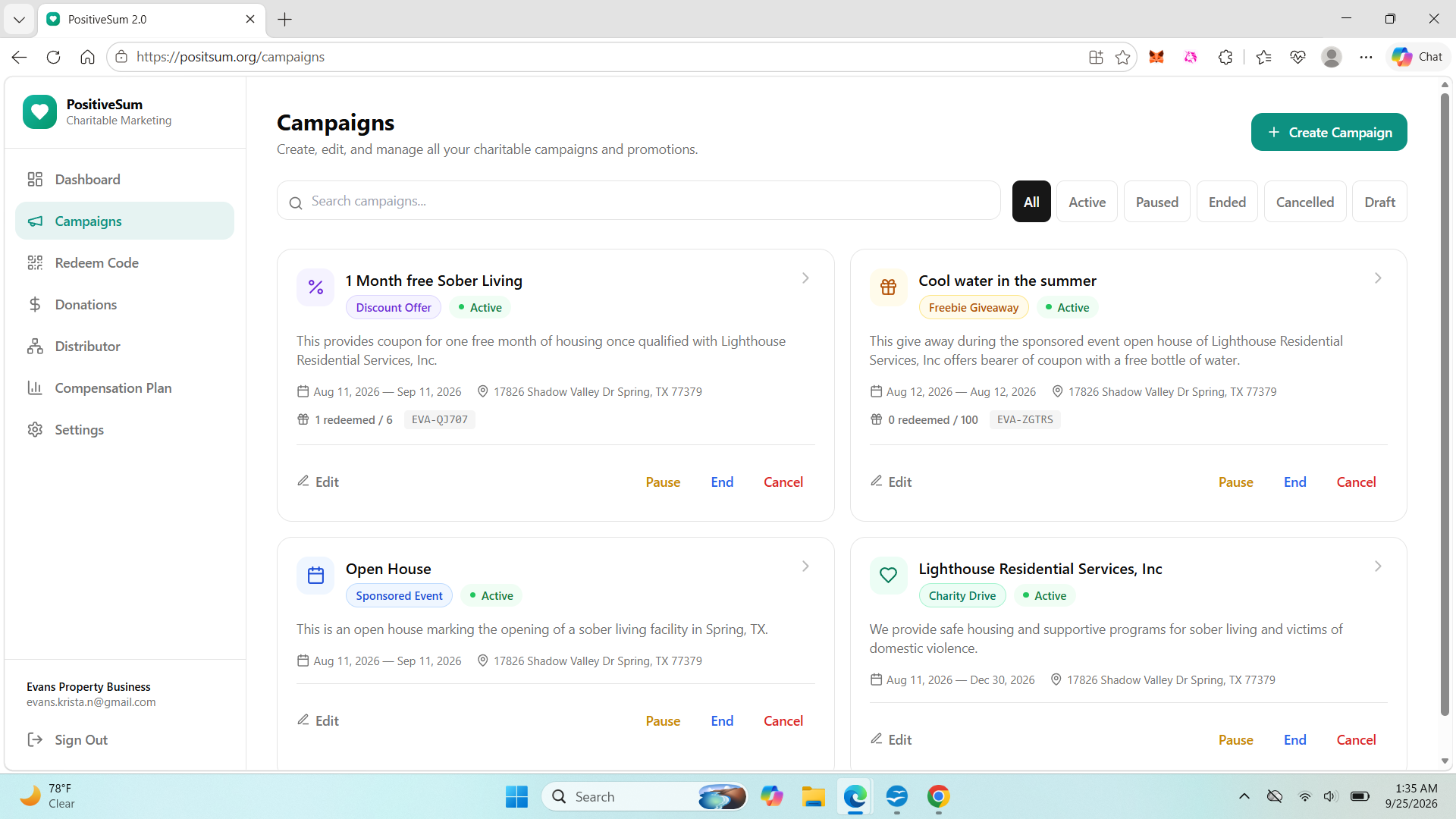1456x819 pixels.
Task: Show Ended campaigns
Action: (x=1227, y=202)
